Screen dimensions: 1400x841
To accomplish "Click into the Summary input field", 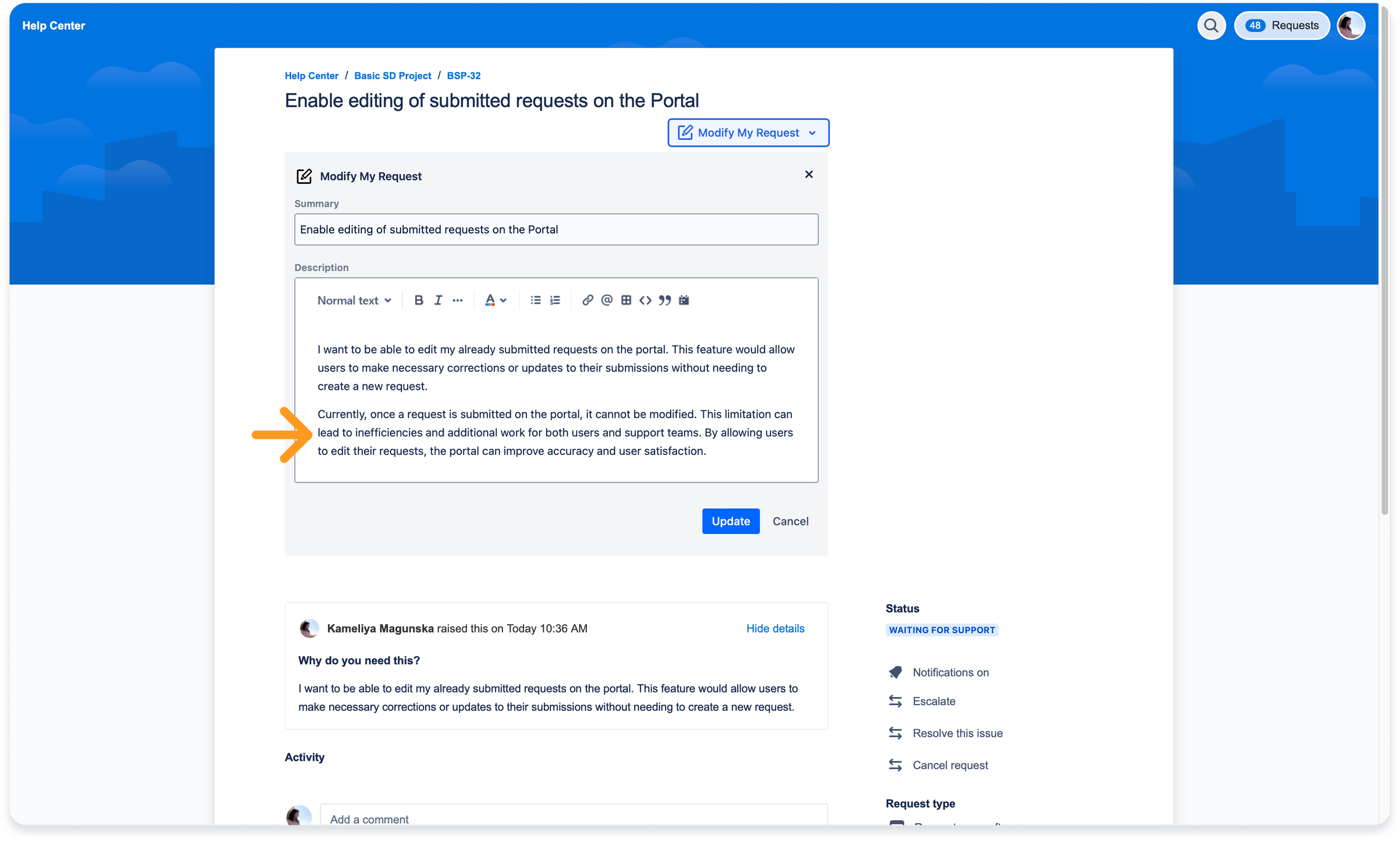I will 556,230.
